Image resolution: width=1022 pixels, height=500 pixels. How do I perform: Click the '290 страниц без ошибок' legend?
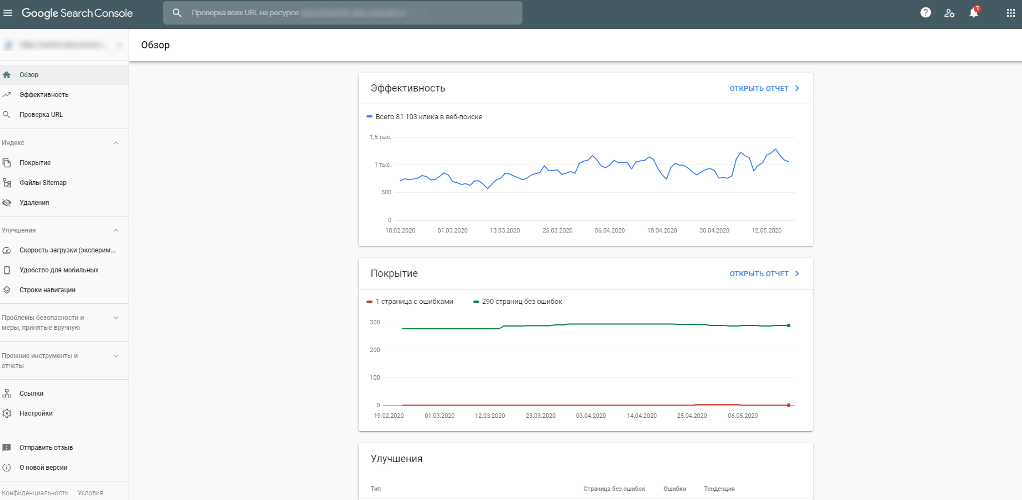pyautogui.click(x=518, y=302)
